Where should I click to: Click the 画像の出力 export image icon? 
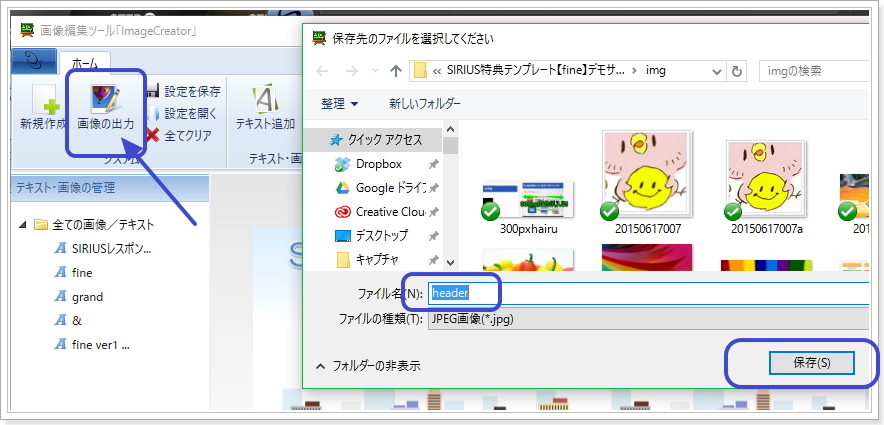pos(105,99)
